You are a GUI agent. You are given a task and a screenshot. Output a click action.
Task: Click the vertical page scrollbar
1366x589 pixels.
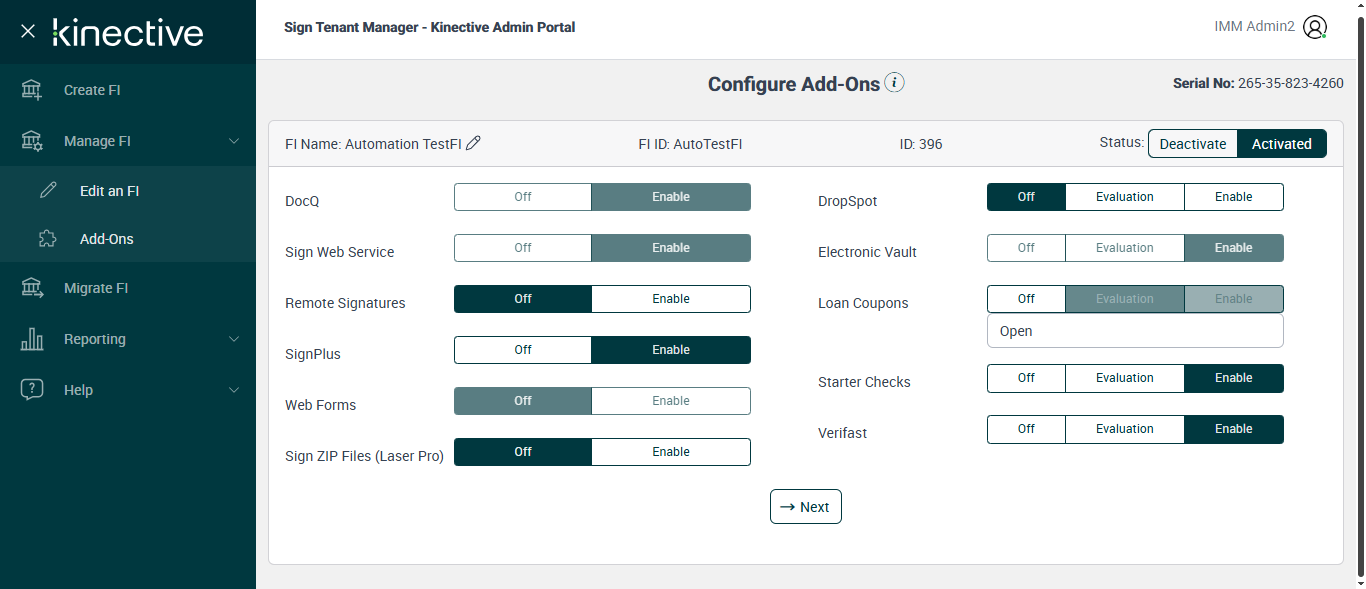click(x=1359, y=300)
